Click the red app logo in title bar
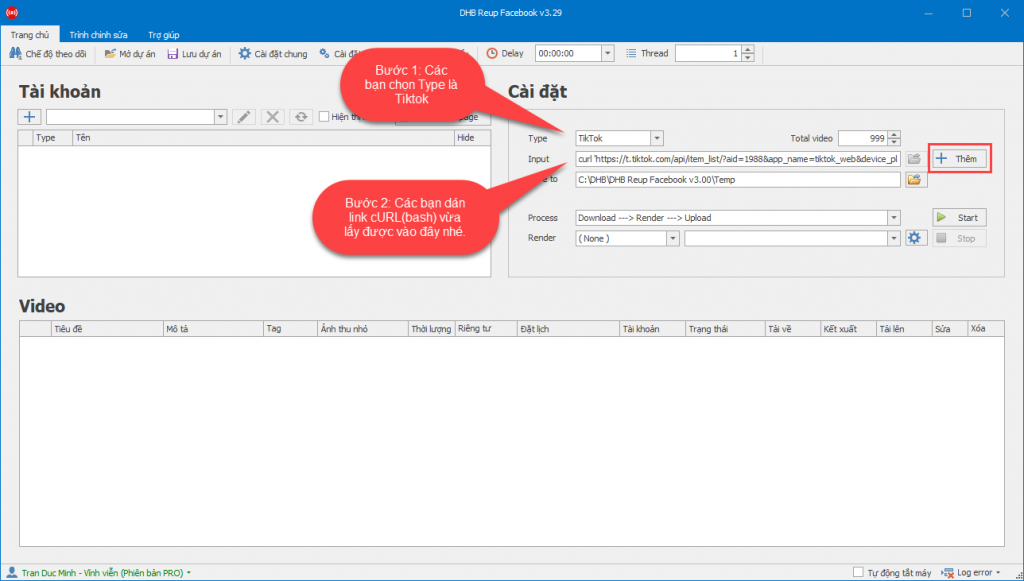The width and height of the screenshot is (1024, 581). point(12,12)
